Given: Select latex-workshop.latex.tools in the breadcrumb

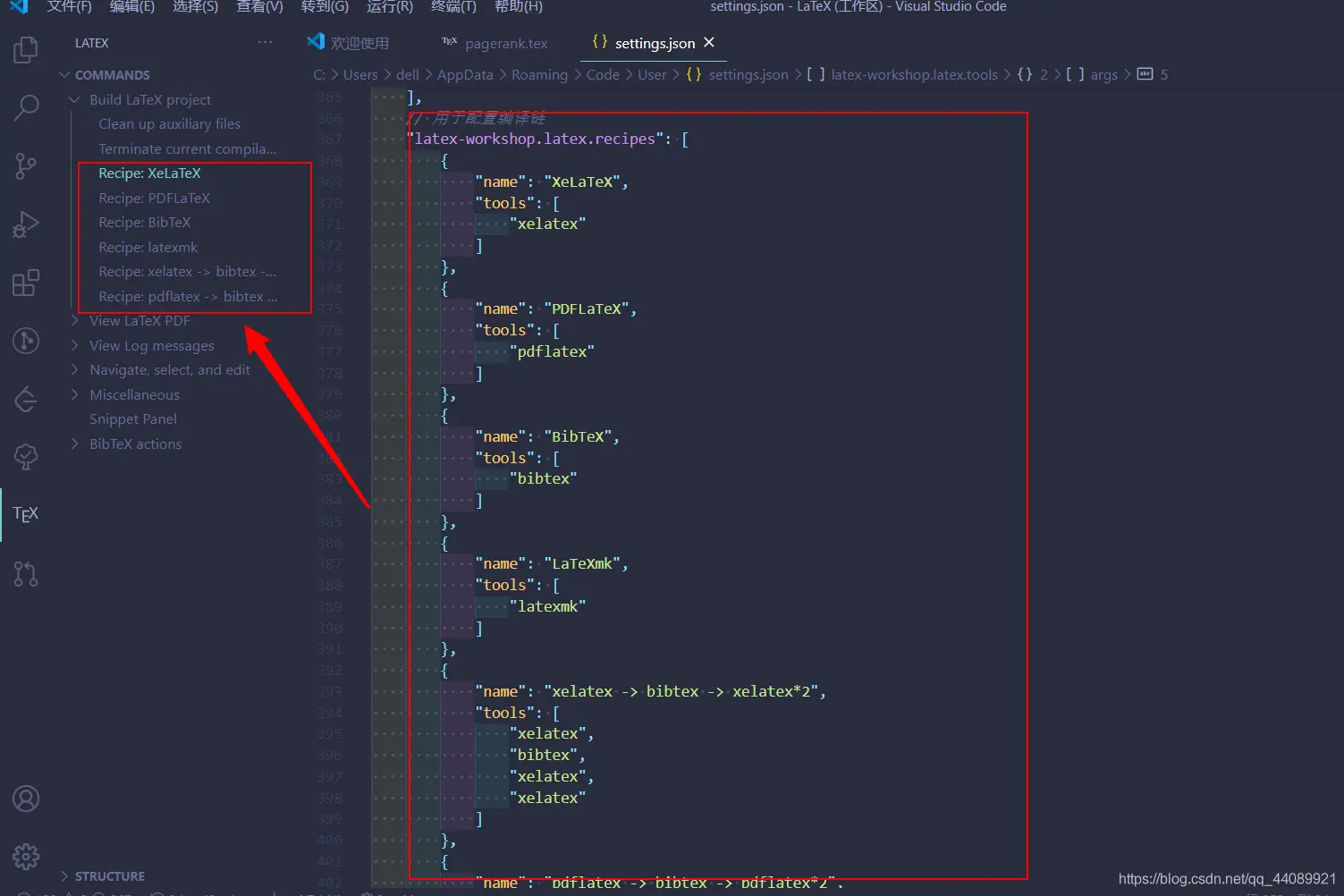Looking at the screenshot, I should click(914, 75).
